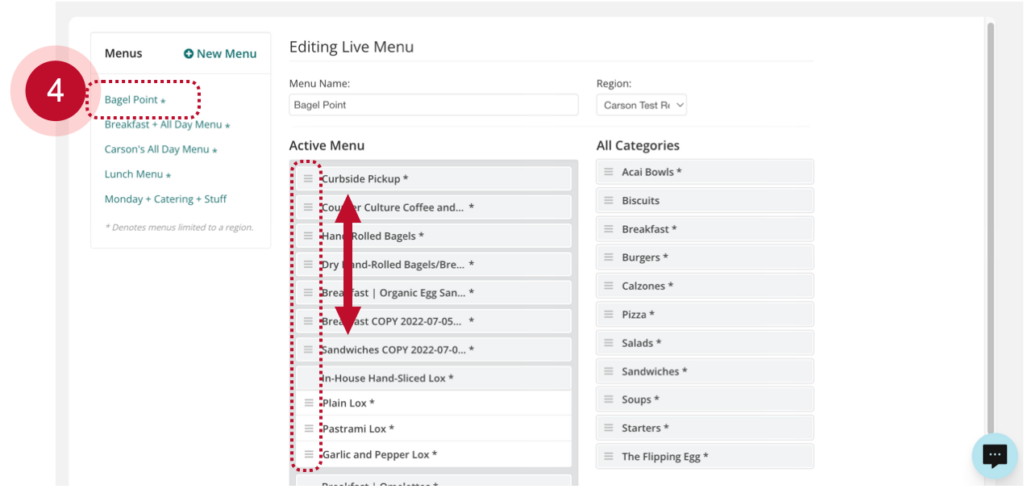Open Carson's All Day Menu

(x=157, y=149)
